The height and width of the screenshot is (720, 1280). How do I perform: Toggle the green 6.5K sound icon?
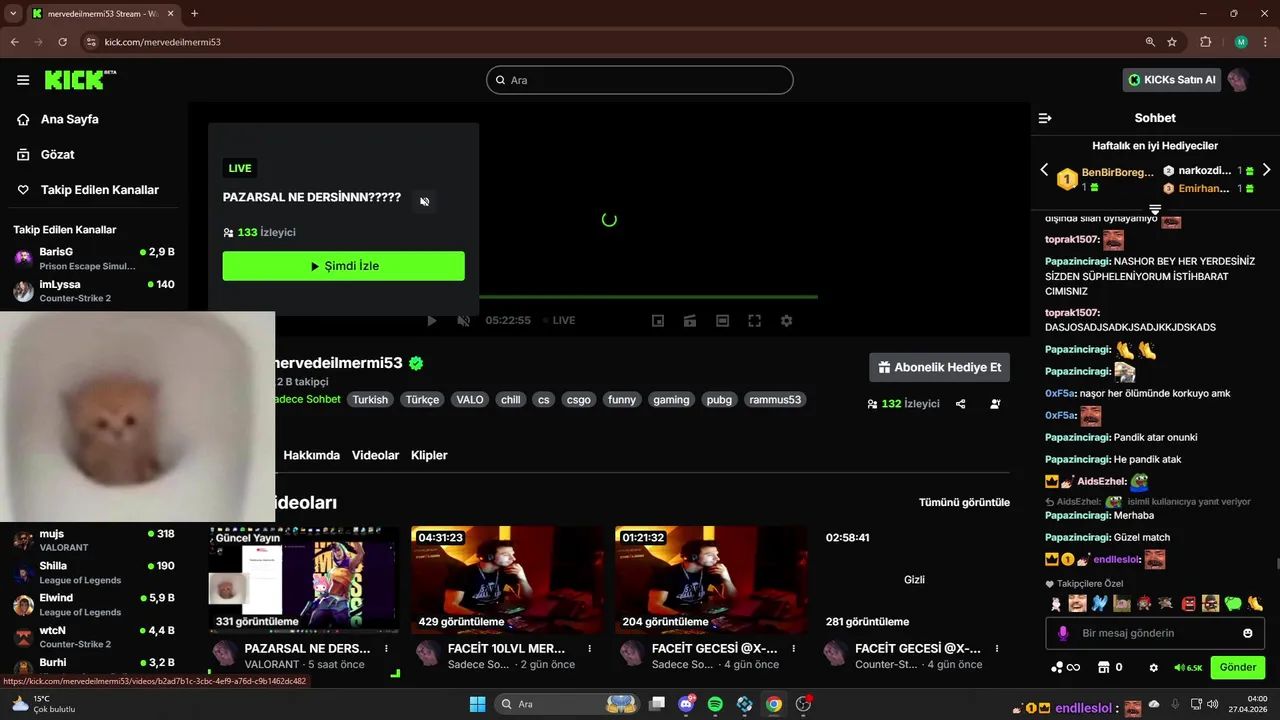coord(1188,667)
